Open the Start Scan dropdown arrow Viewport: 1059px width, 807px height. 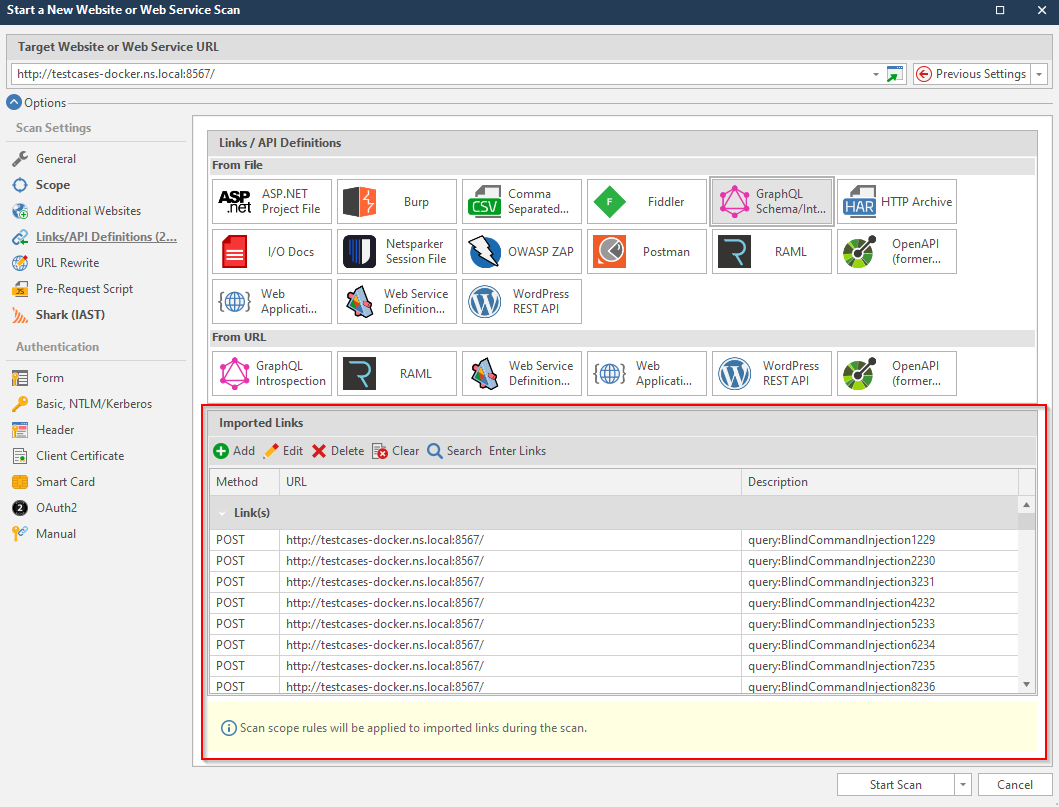tap(961, 784)
